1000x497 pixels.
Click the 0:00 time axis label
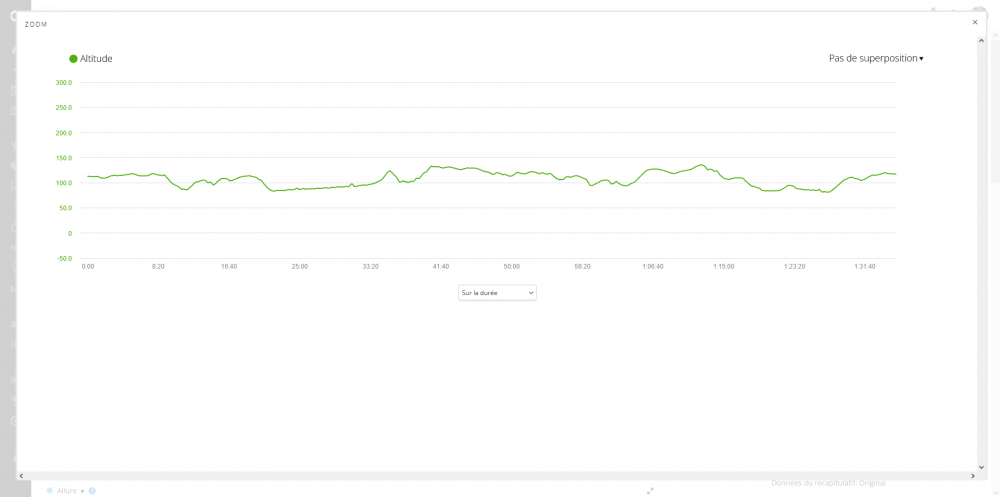coord(88,266)
